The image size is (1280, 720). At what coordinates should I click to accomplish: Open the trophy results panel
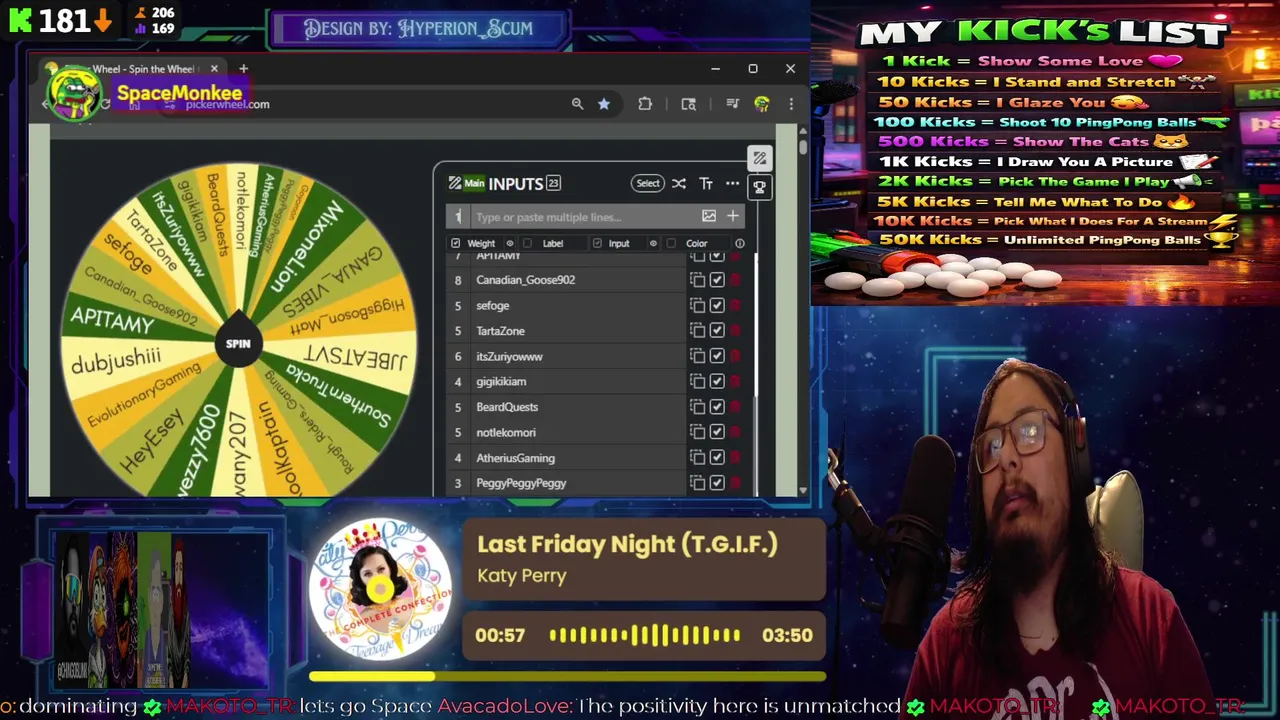(x=760, y=187)
